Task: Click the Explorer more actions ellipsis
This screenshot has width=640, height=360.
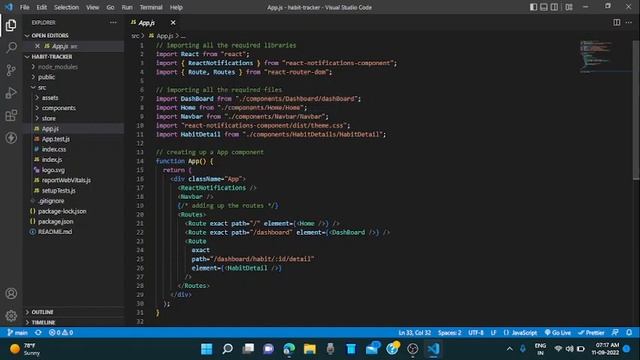Action: point(113,22)
